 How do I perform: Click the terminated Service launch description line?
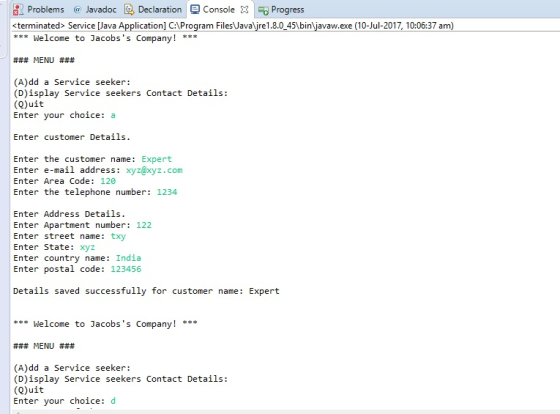[233, 26]
